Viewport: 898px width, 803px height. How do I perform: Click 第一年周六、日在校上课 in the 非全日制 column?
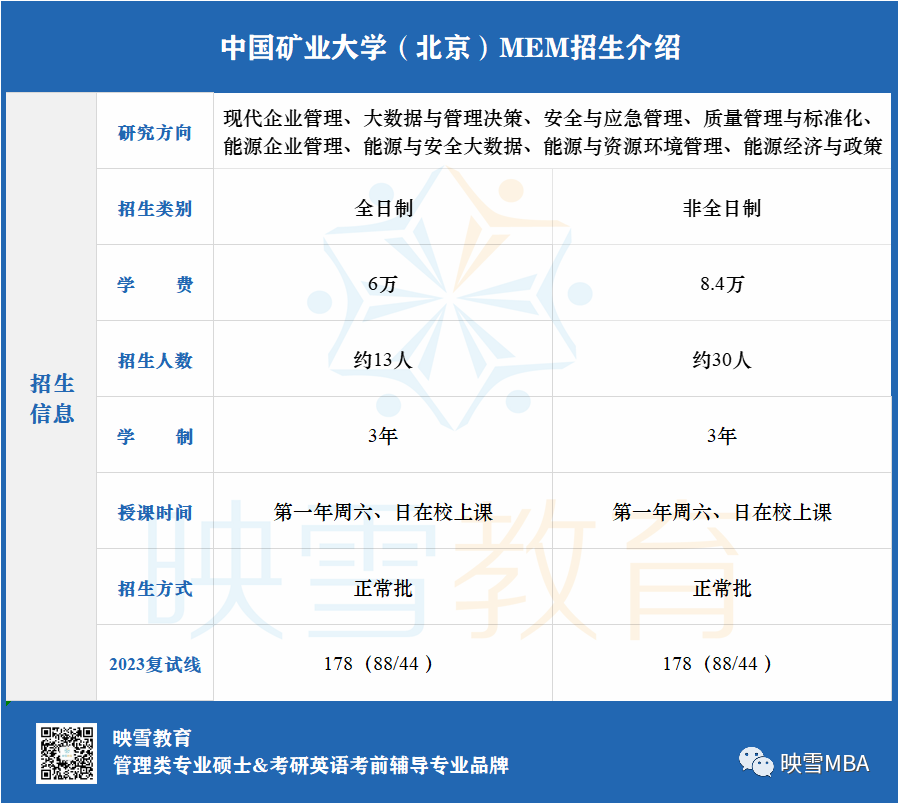(x=722, y=512)
